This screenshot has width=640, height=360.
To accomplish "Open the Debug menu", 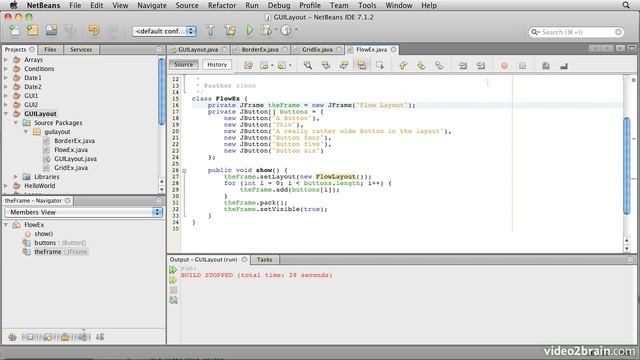I will pyautogui.click(x=279, y=5).
